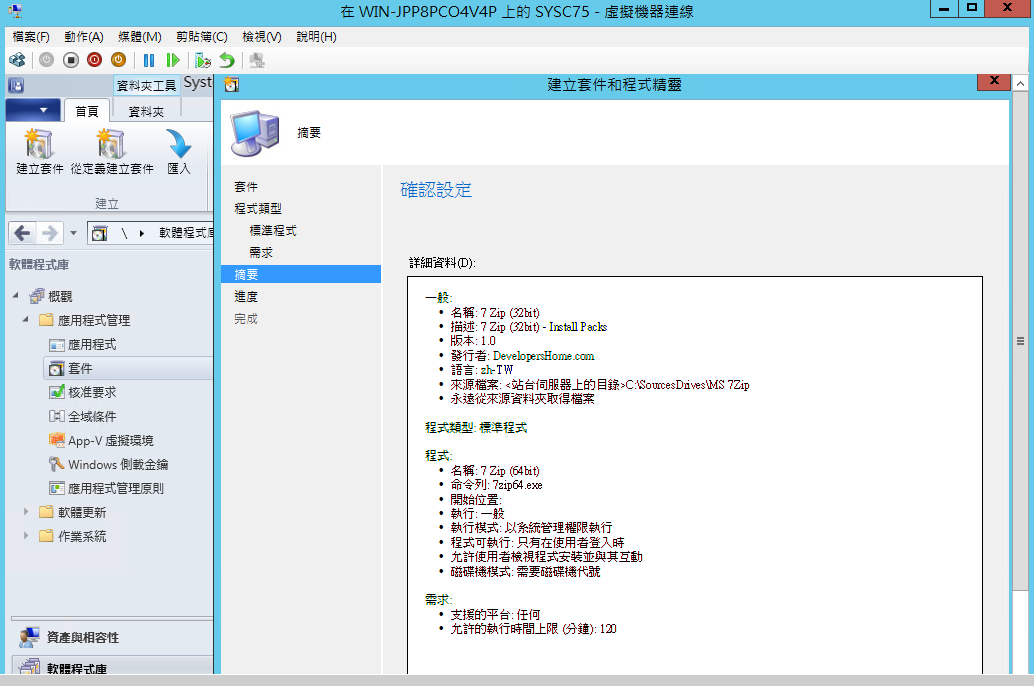Viewport: 1034px width, 686px height.
Task: Close the 建立套件和程式精靈 wizard
Action: click(994, 80)
